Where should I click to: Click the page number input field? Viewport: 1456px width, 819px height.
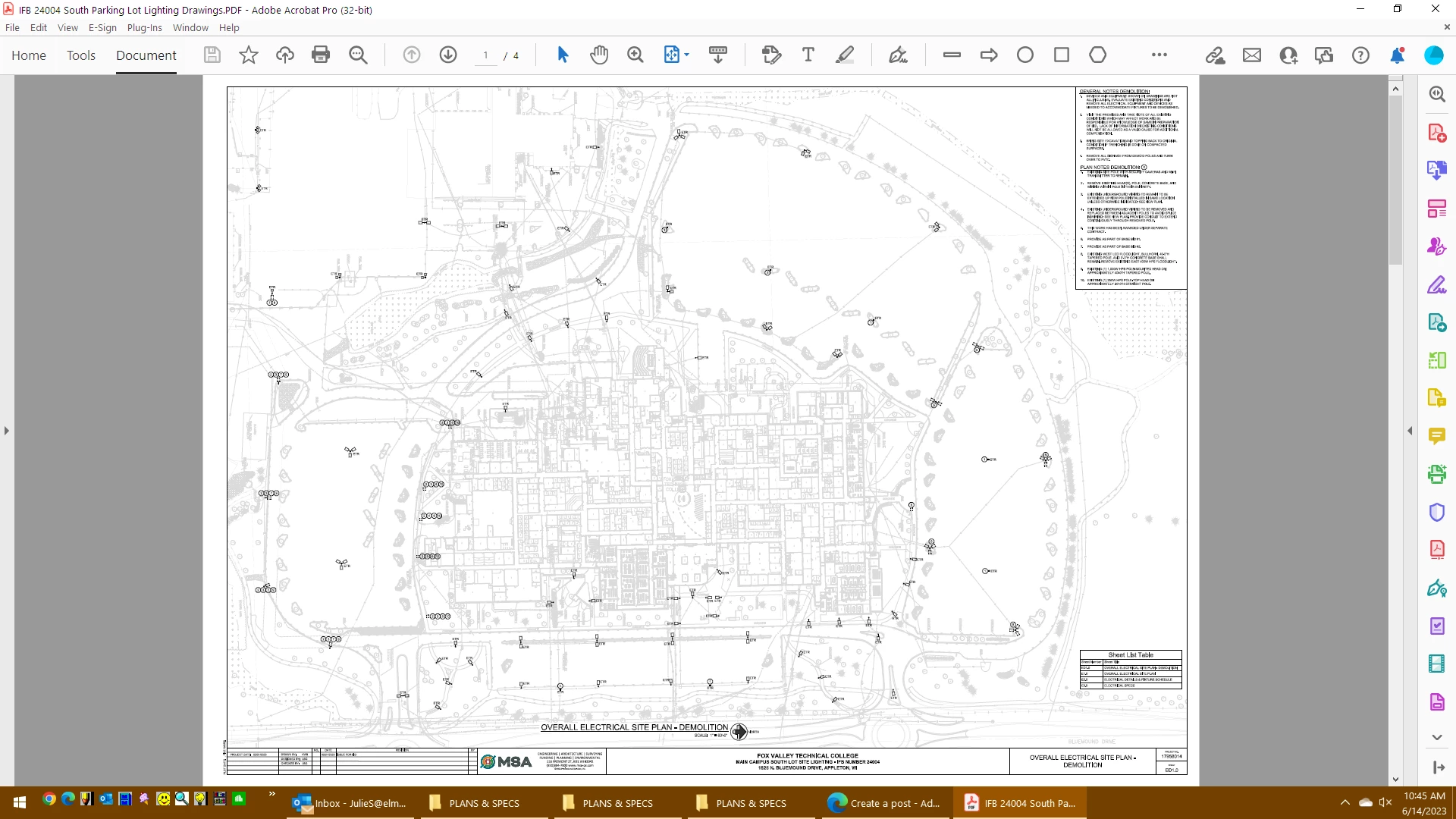coord(486,55)
